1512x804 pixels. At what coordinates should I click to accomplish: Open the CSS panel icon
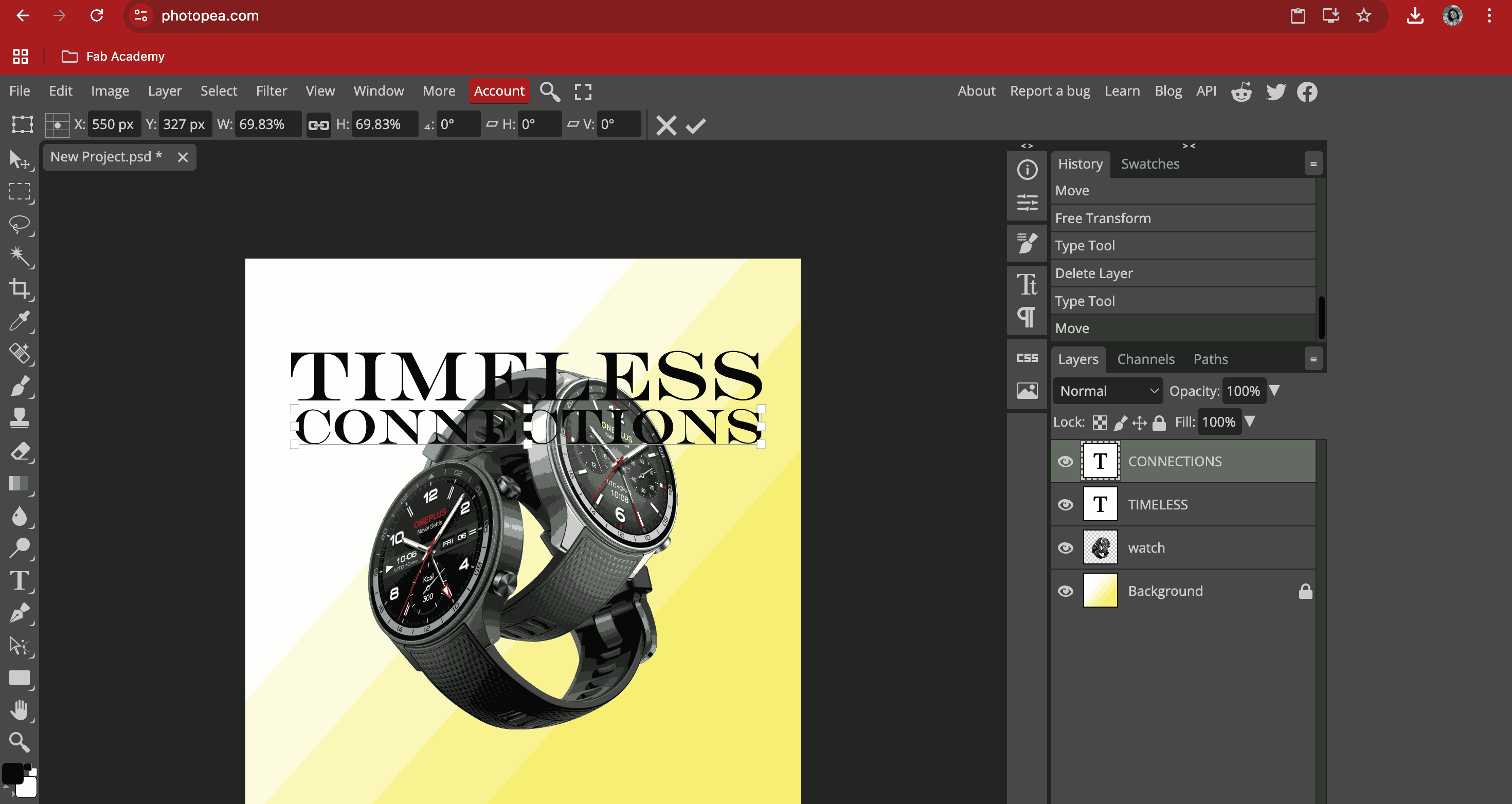pyautogui.click(x=1027, y=358)
